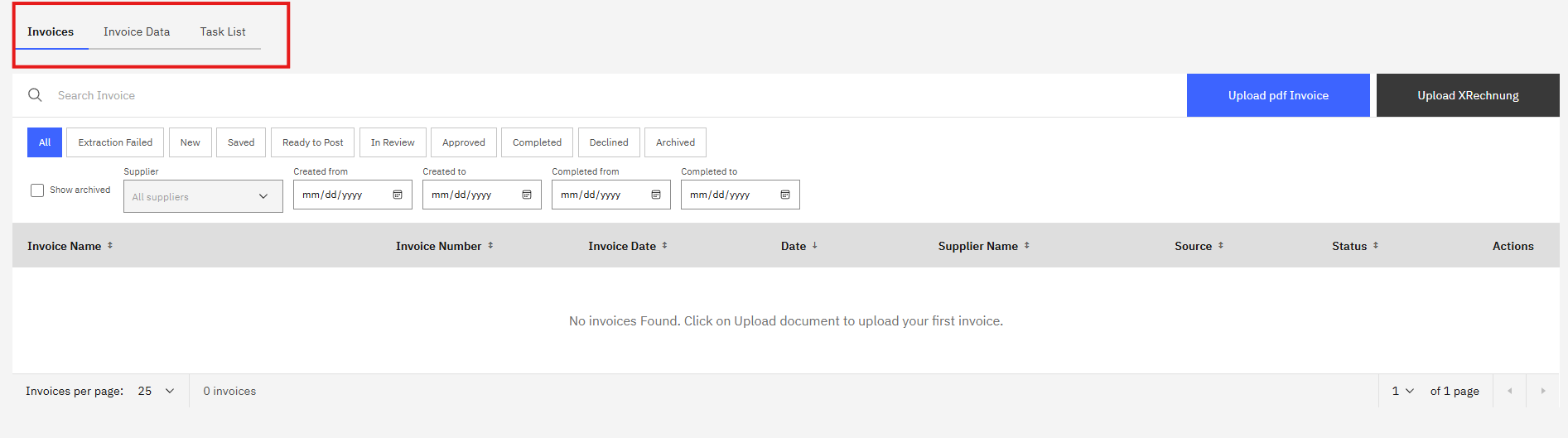
Task: Open the Completed from calendar picker icon
Action: (x=656, y=195)
